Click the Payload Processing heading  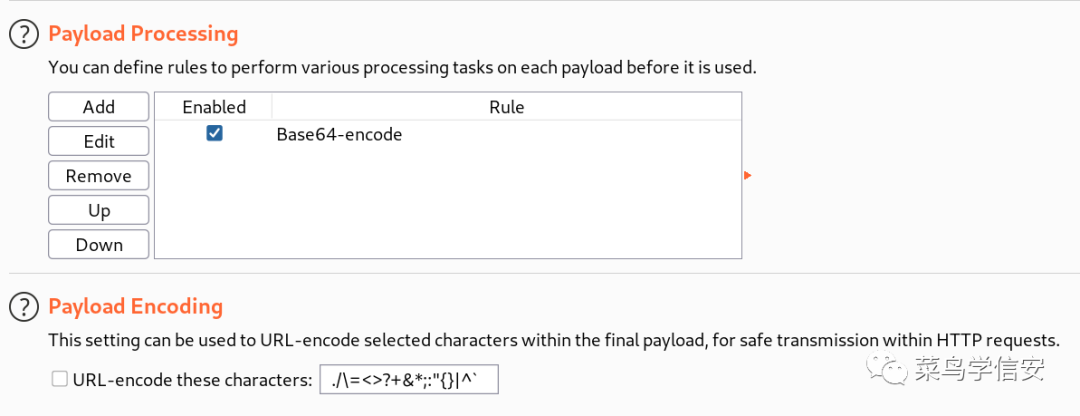pyautogui.click(x=143, y=34)
